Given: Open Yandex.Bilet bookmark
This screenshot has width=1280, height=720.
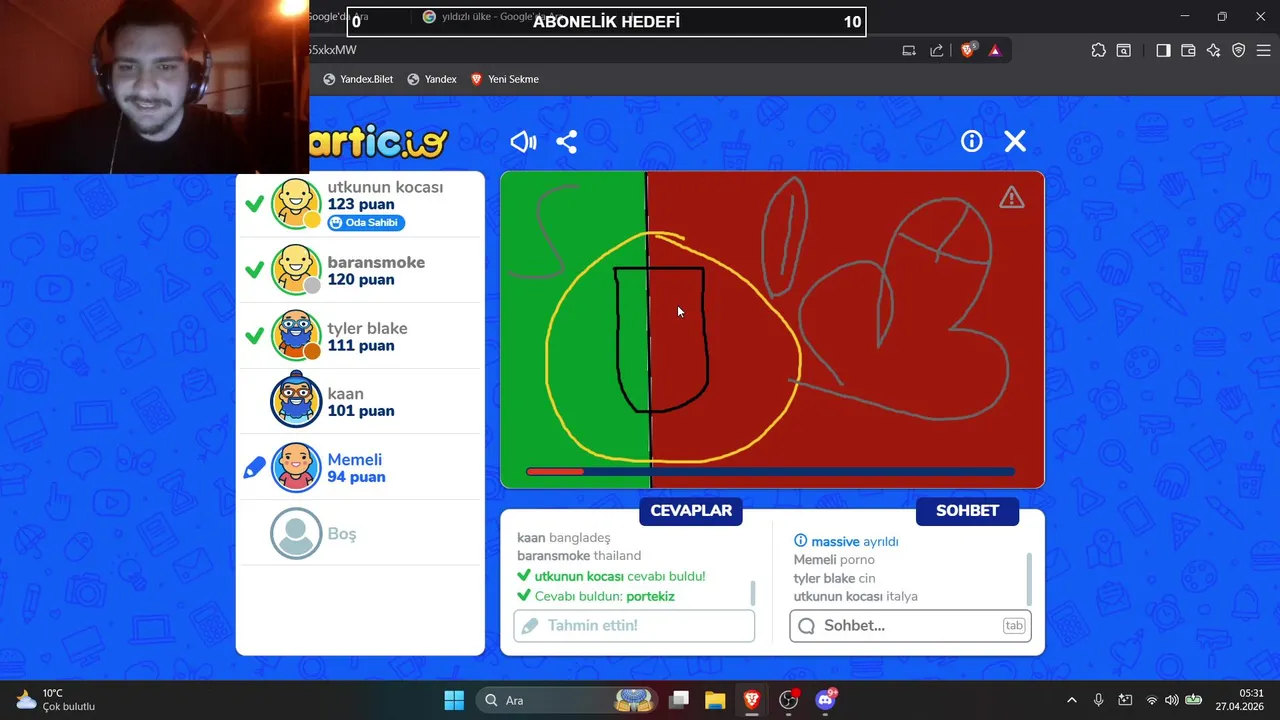Looking at the screenshot, I should (357, 79).
